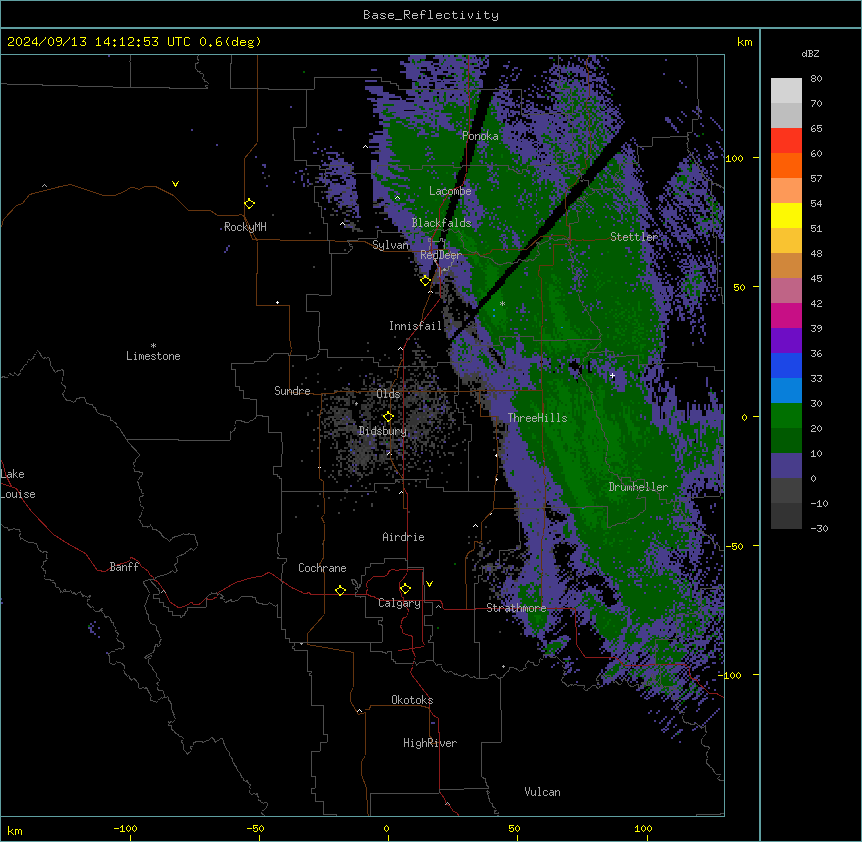Click the km unit label at bottom left
Screen dimensions: 862x842
pyautogui.click(x=14, y=830)
